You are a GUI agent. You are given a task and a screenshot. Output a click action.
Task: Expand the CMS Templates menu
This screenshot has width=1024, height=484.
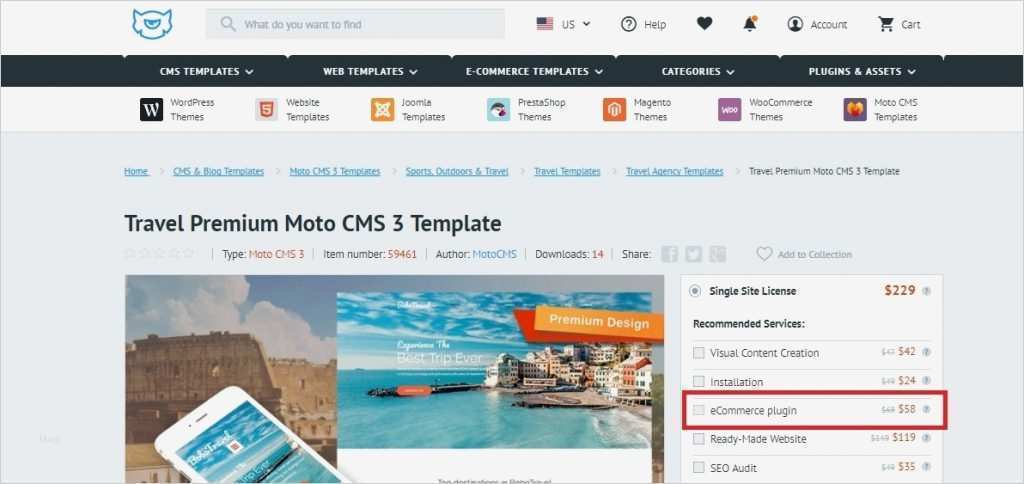point(206,71)
